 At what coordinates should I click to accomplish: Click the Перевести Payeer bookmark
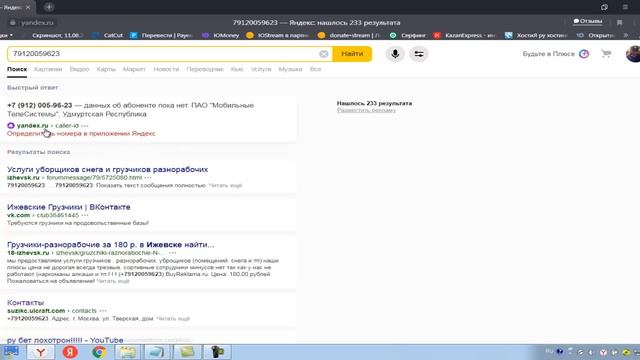pos(162,36)
